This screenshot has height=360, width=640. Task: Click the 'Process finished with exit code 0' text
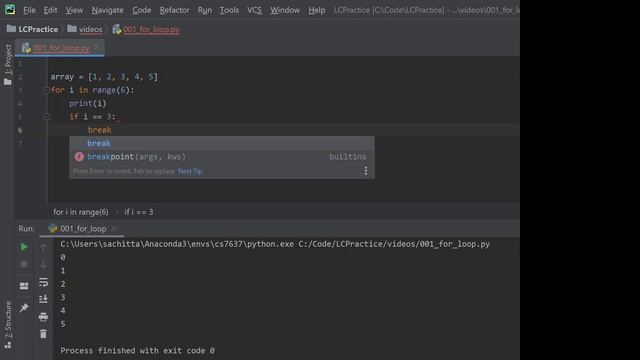coord(138,351)
